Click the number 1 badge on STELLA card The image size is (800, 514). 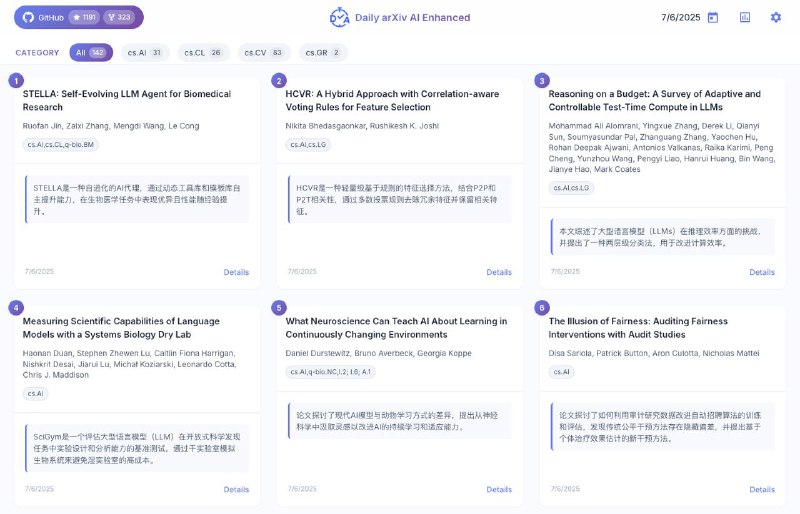tap(16, 80)
